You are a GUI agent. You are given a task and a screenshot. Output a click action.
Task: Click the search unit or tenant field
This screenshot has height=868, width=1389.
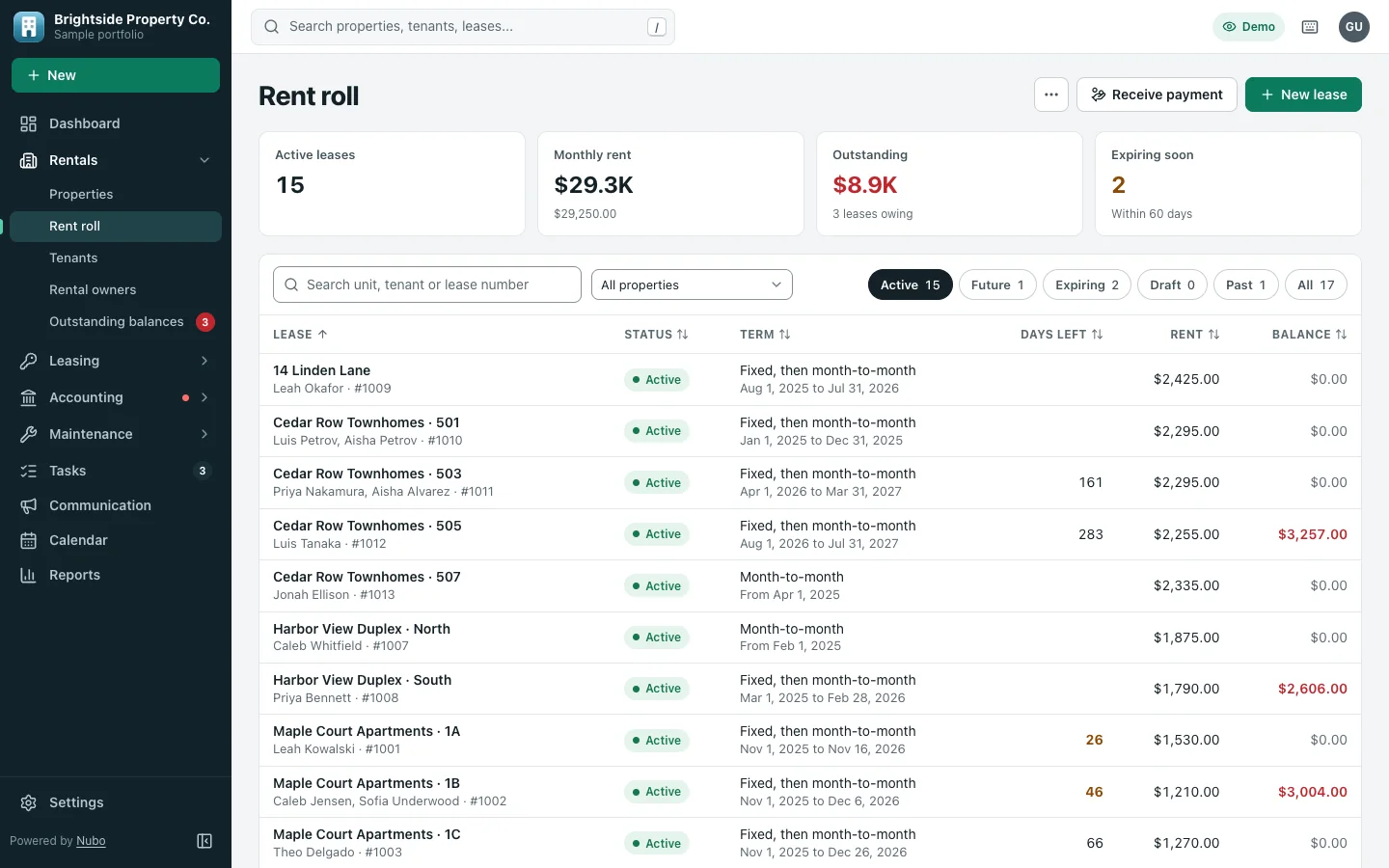(427, 285)
